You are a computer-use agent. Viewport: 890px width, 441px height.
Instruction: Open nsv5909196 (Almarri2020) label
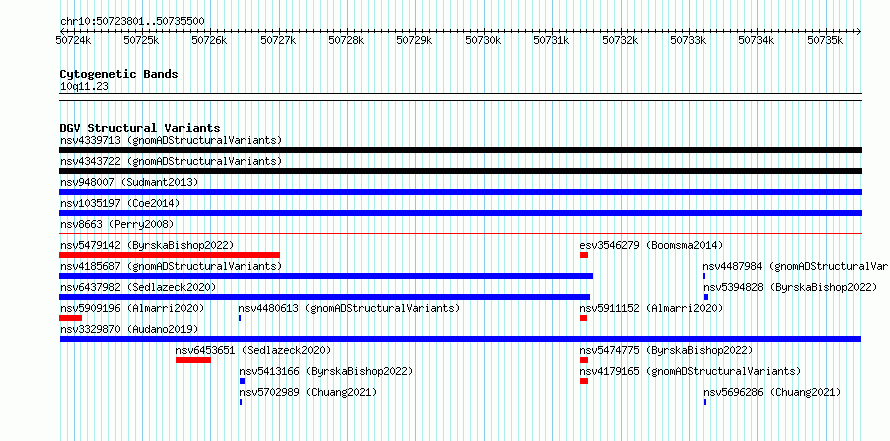132,308
